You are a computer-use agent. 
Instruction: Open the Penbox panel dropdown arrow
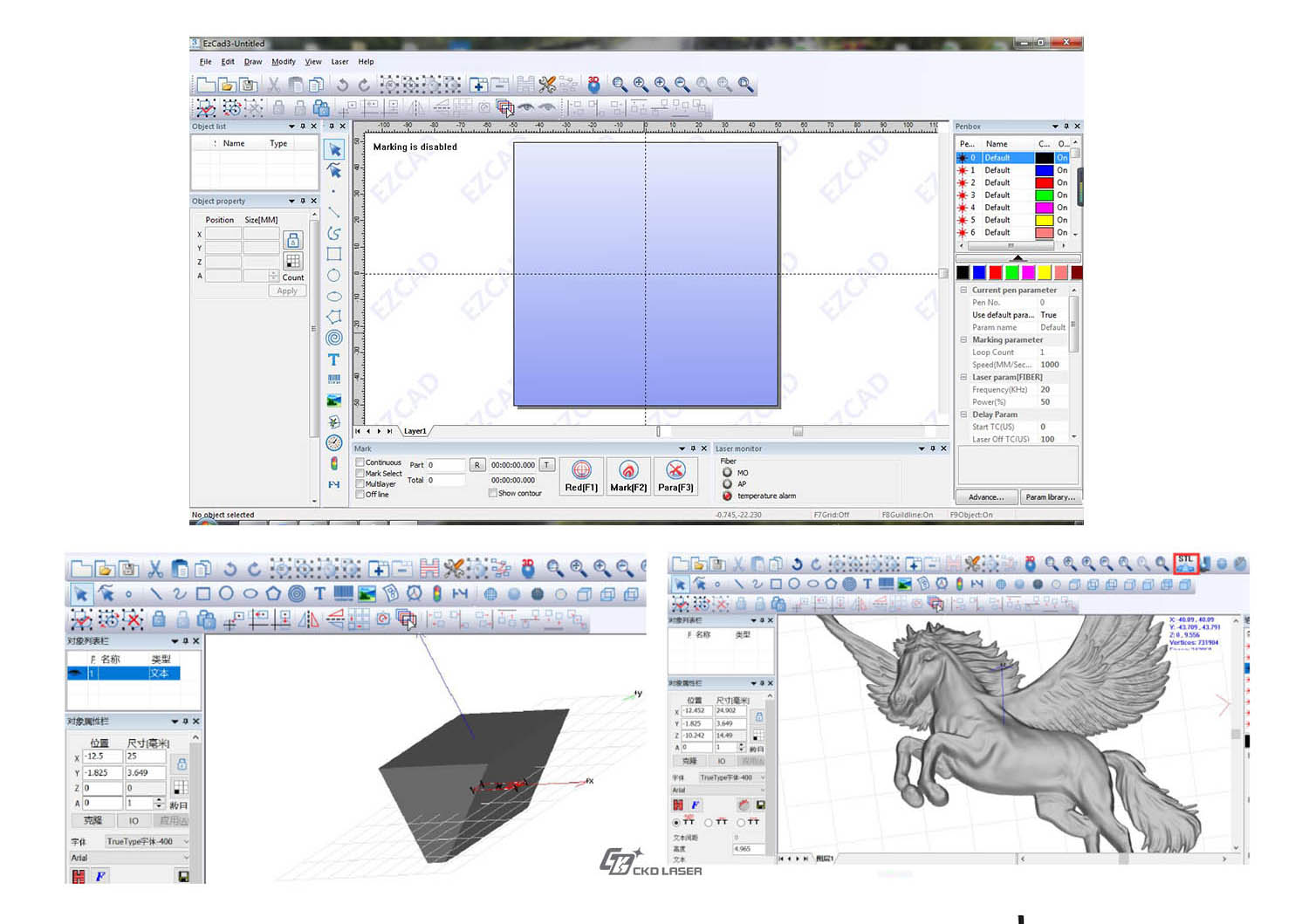click(1055, 126)
